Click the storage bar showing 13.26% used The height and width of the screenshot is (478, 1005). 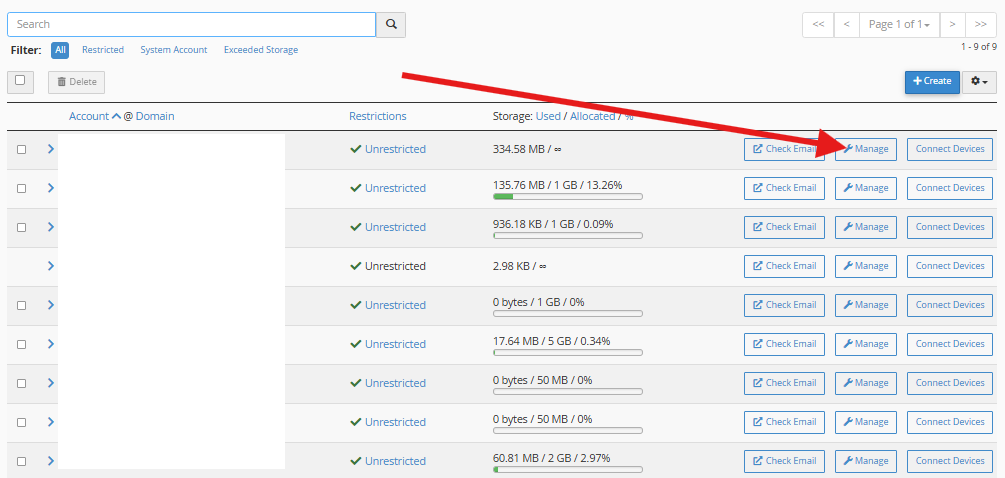567,197
